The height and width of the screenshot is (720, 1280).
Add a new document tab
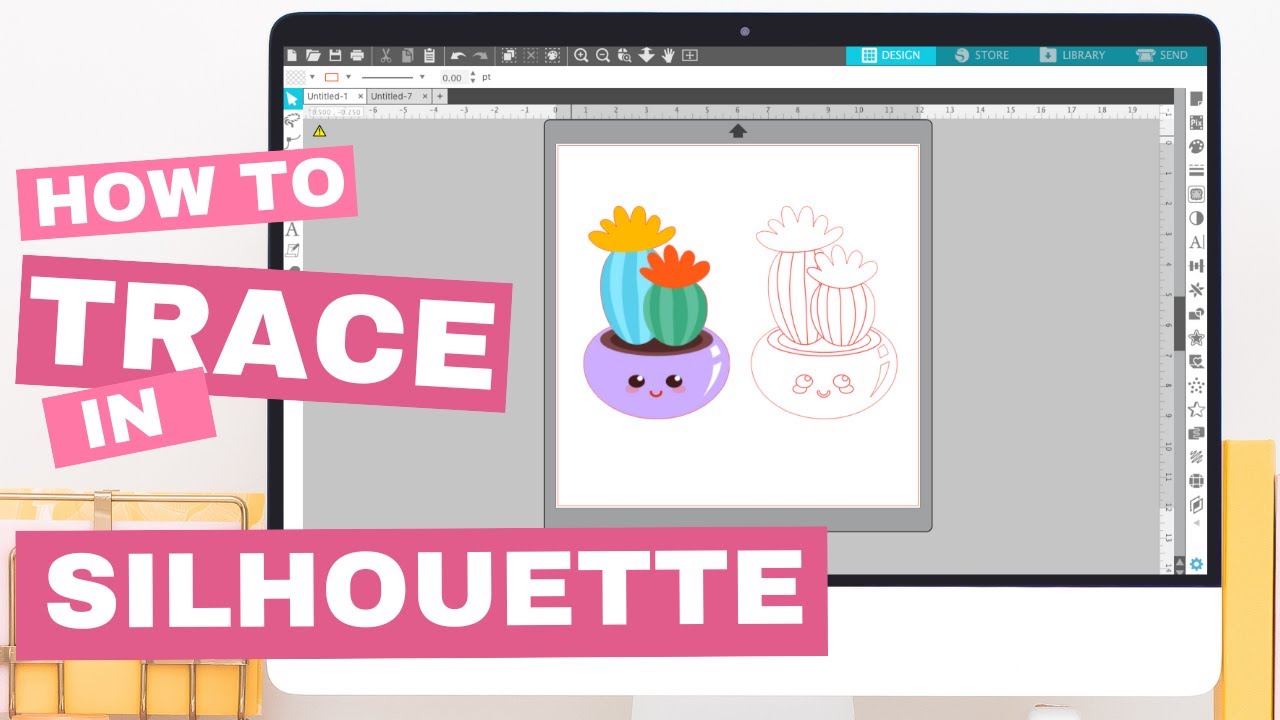pos(440,96)
